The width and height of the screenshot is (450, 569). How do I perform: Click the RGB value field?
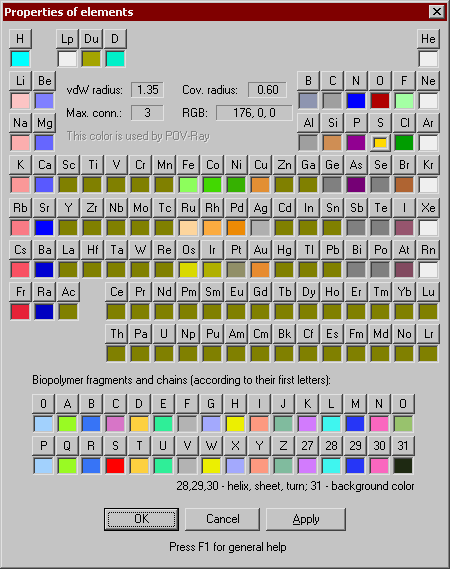click(254, 113)
